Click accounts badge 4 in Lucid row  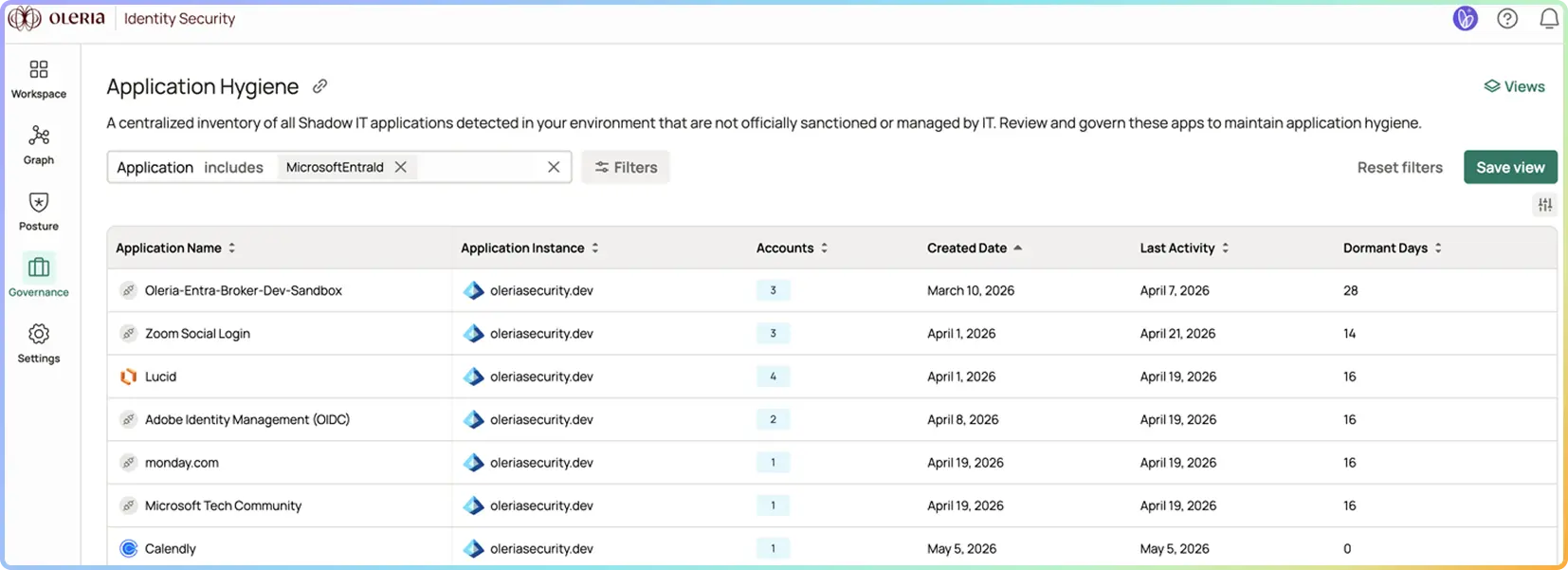(773, 377)
